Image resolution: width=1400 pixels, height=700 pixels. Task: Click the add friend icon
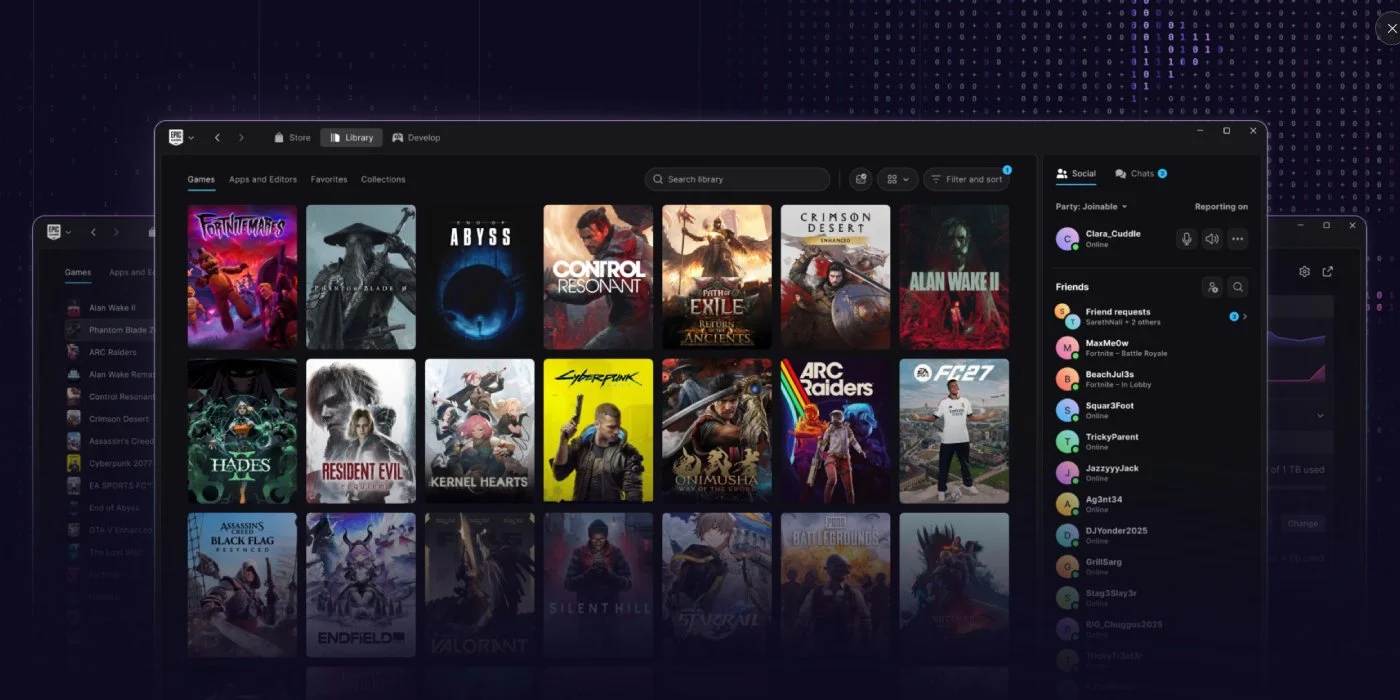[x=1212, y=287]
